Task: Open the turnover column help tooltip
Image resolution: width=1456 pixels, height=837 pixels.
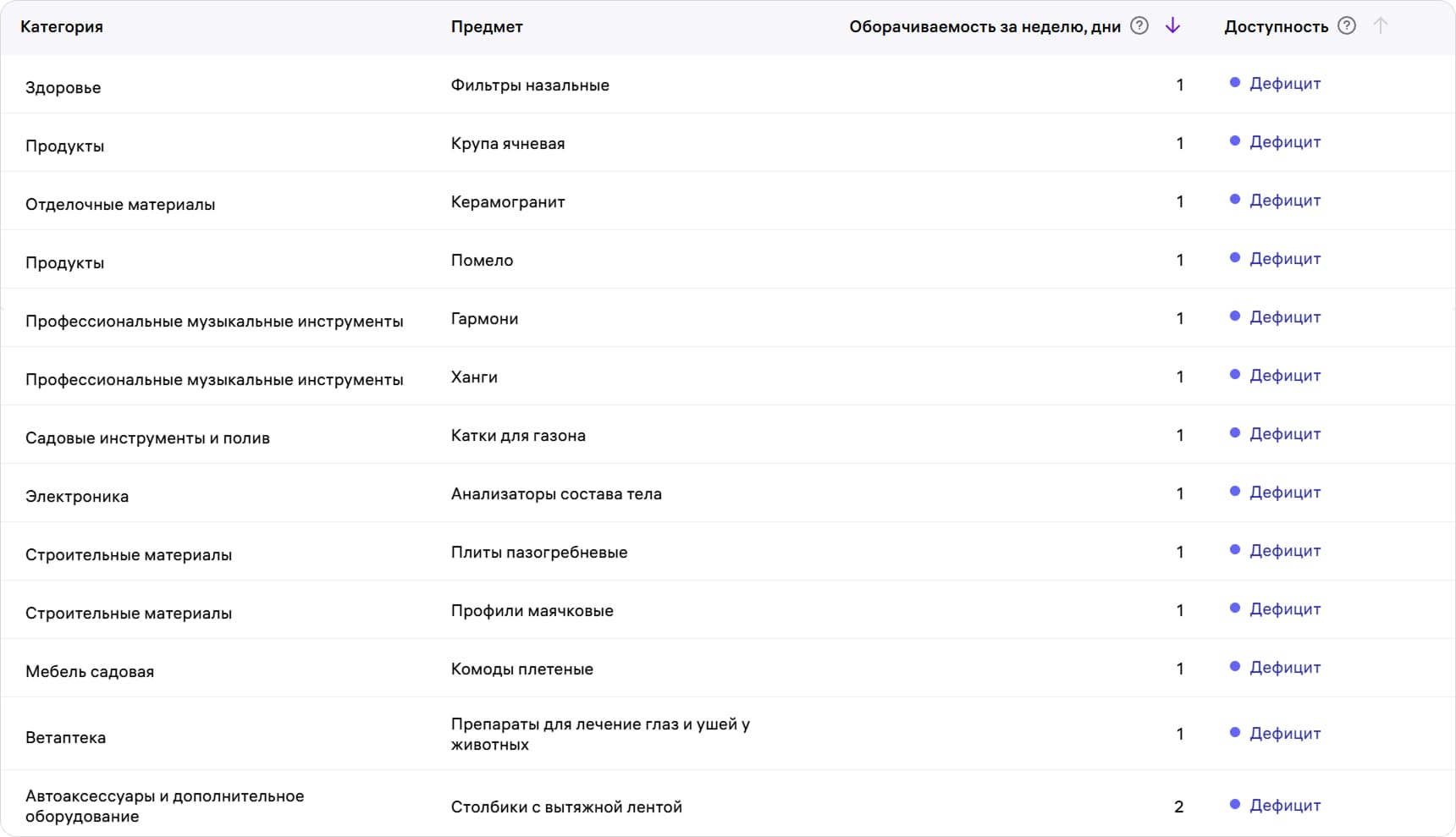Action: 1139,26
